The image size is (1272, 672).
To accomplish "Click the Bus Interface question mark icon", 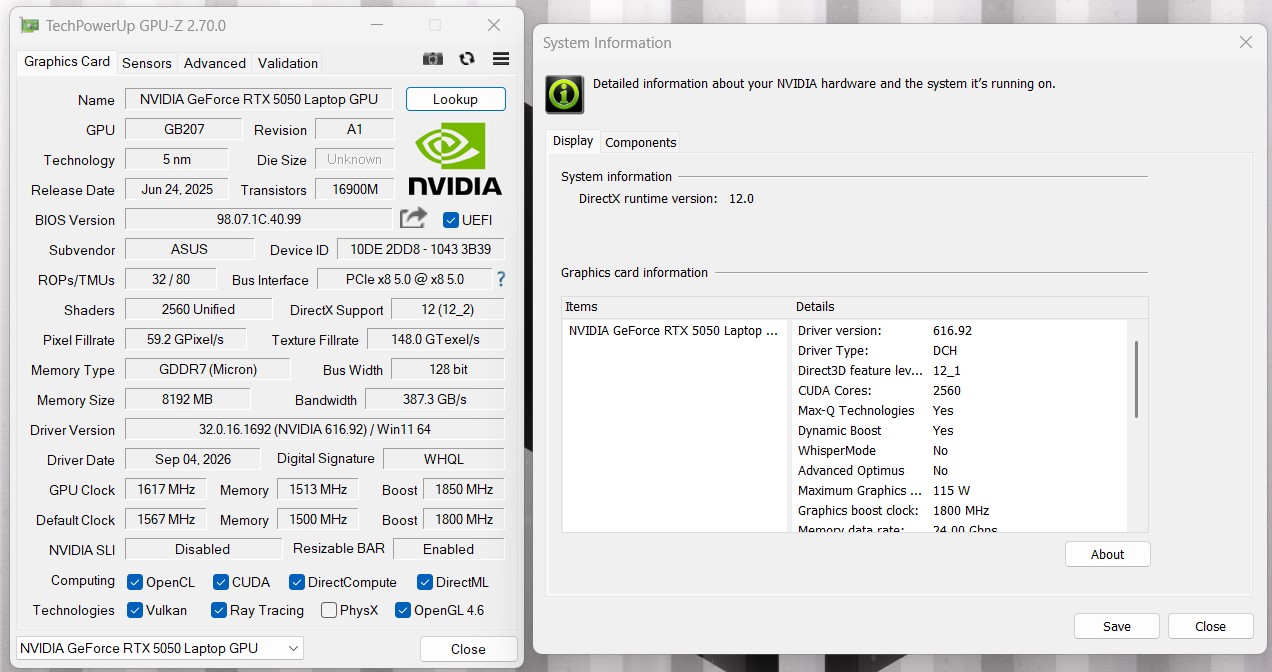I will (x=501, y=279).
